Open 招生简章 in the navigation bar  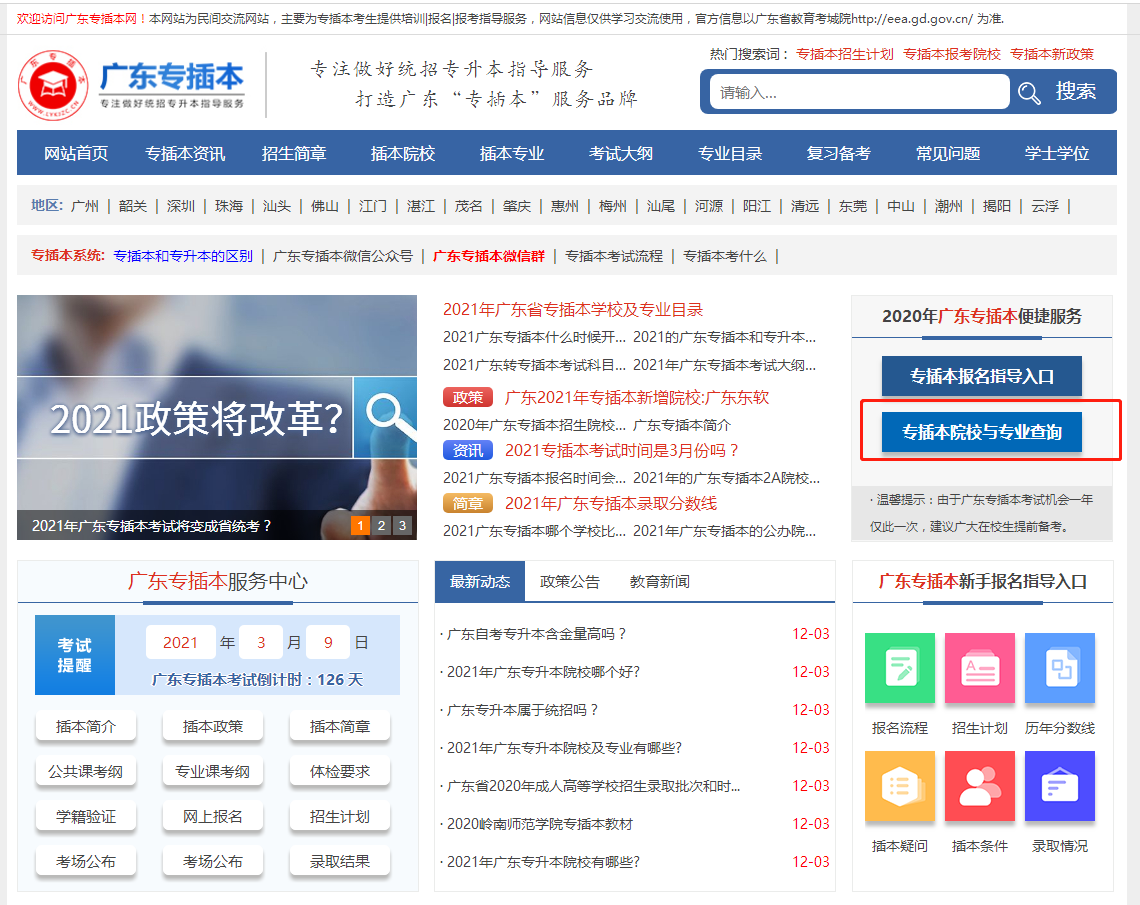(294, 154)
